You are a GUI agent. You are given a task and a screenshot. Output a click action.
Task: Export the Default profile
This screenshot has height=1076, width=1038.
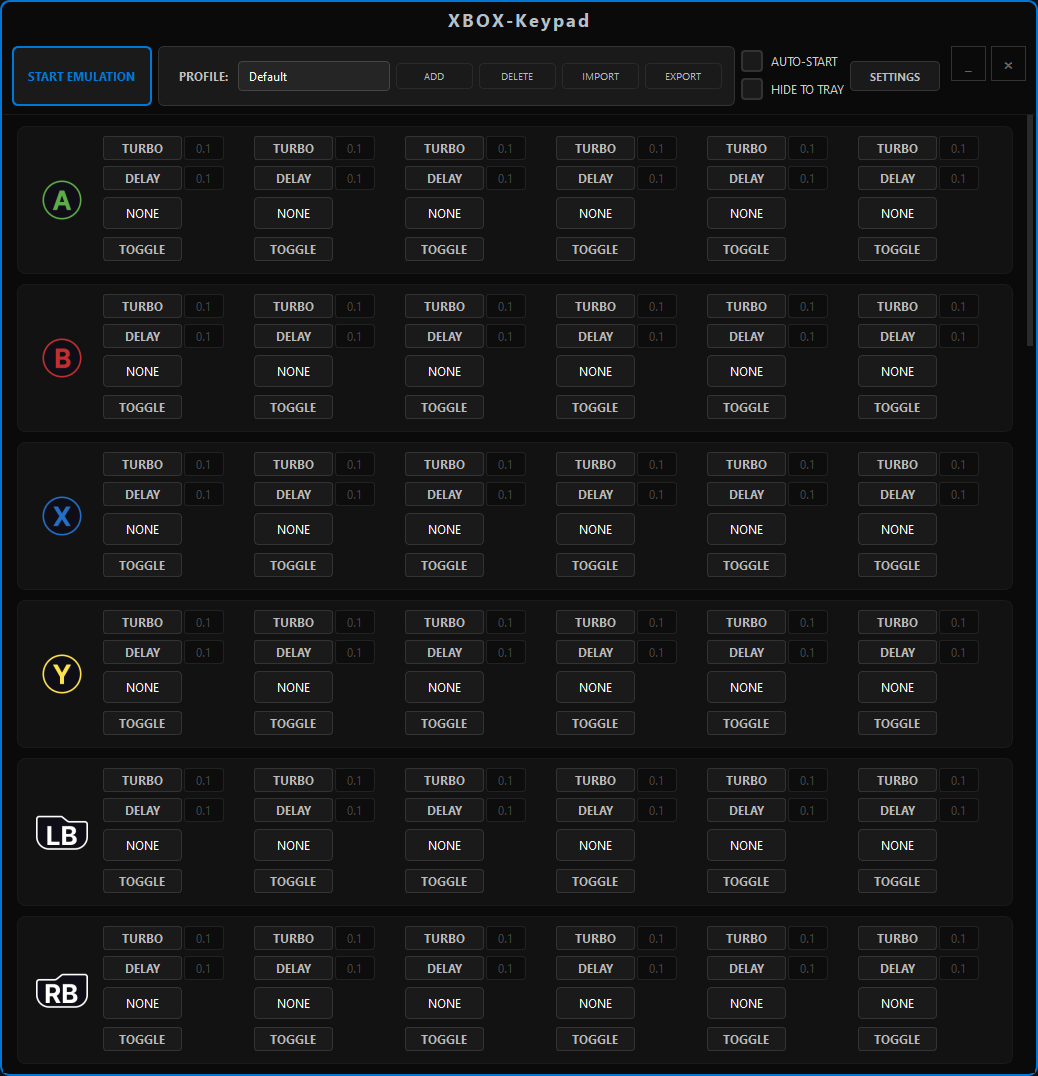pyautogui.click(x=683, y=75)
